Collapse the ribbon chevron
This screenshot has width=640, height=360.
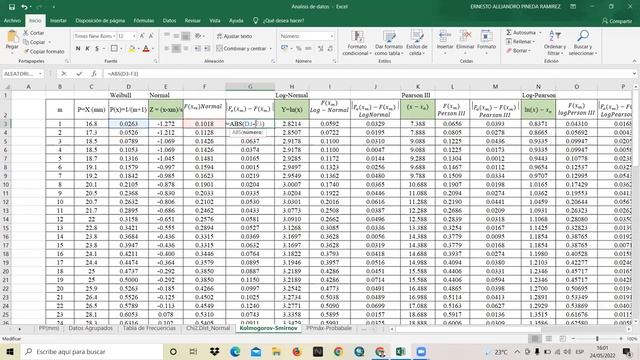[634, 61]
